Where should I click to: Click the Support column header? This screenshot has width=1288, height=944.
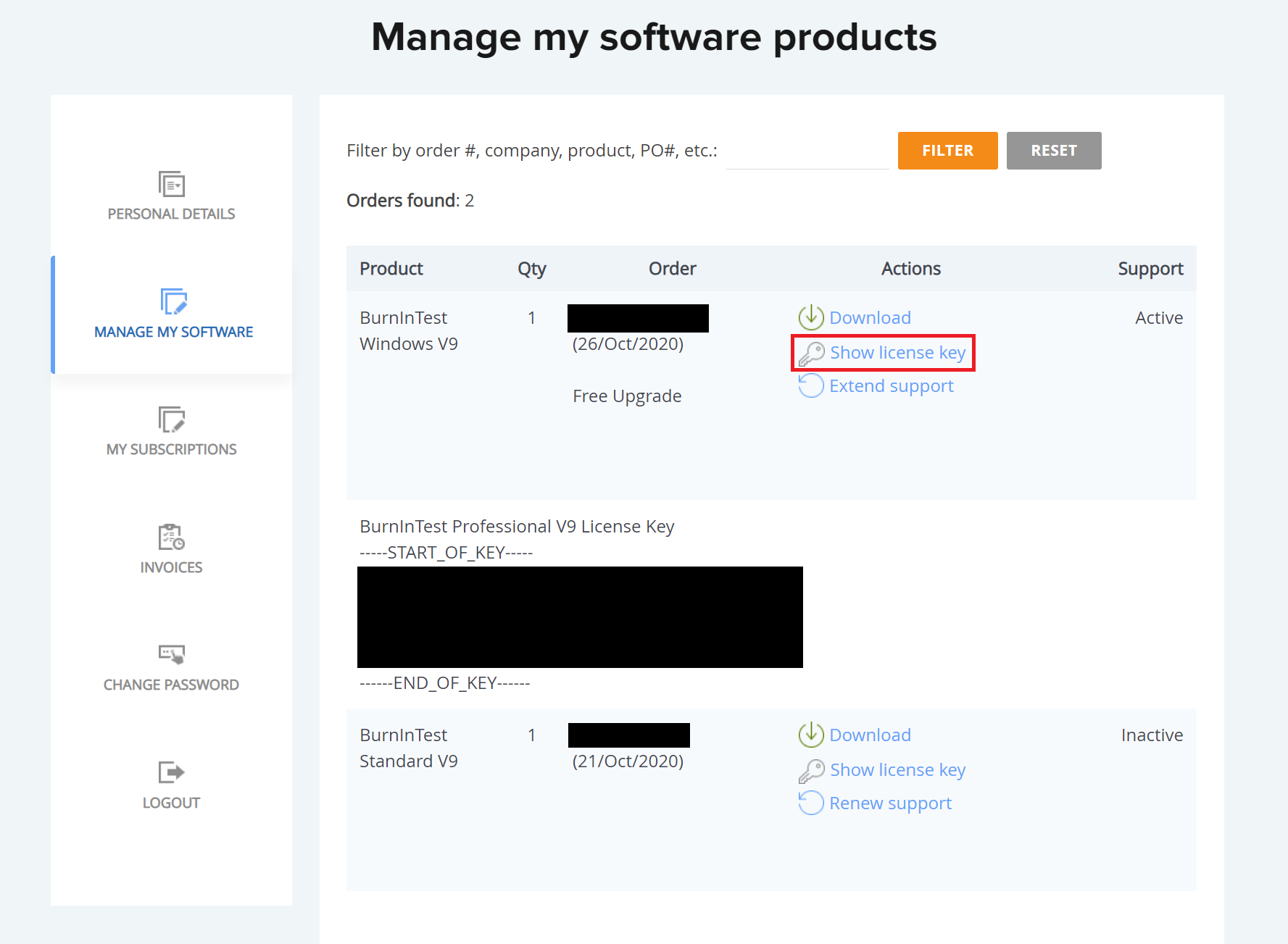pos(1151,269)
